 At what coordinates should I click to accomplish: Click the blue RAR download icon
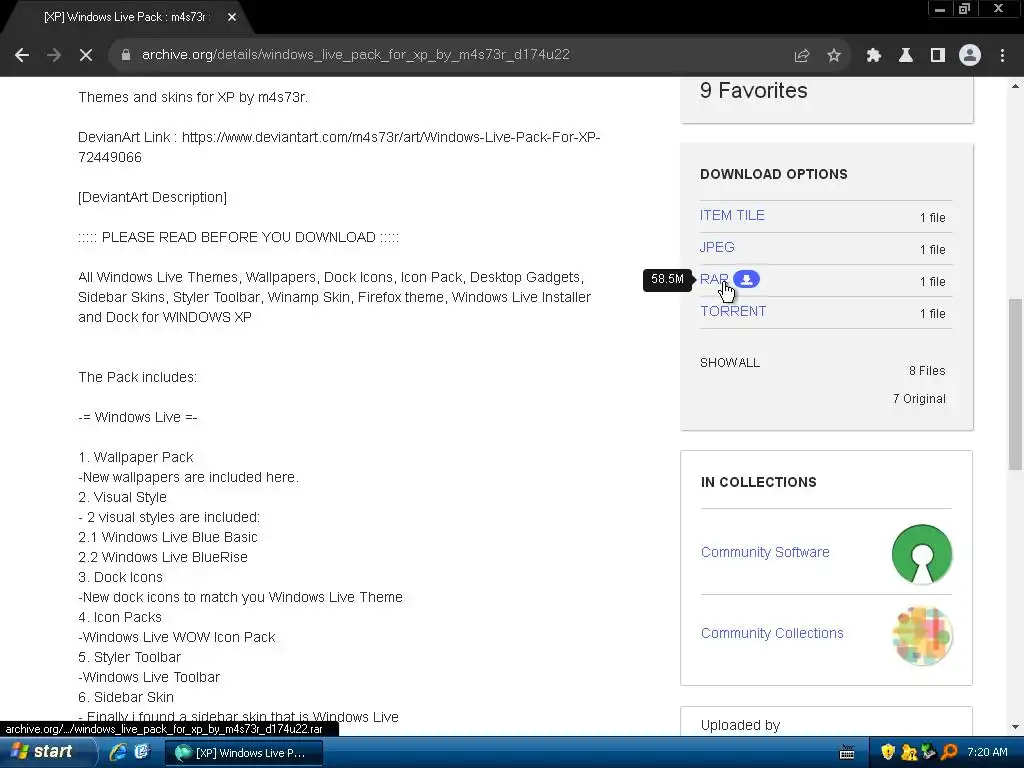746,280
